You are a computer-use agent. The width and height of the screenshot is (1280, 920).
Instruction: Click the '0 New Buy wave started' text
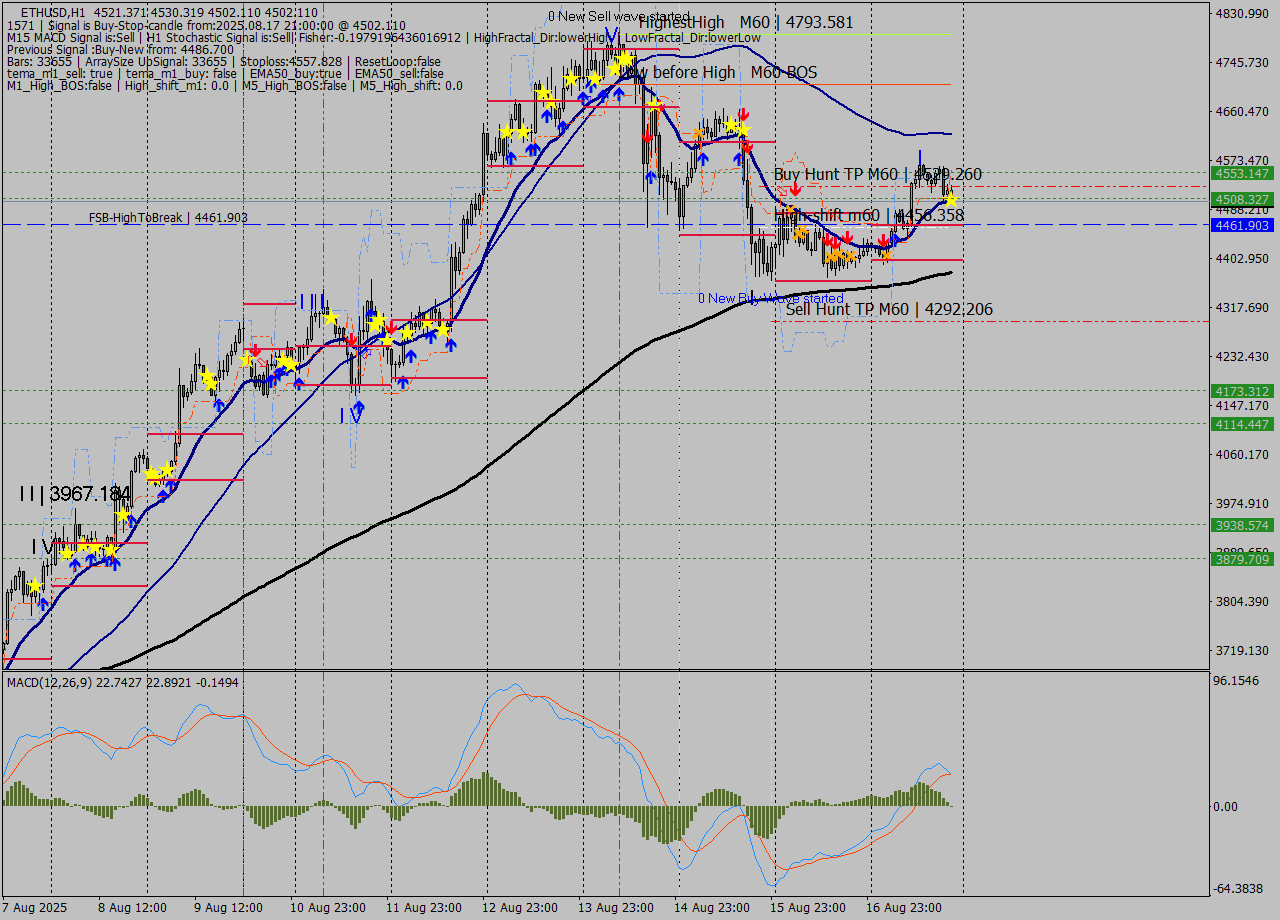coord(770,298)
